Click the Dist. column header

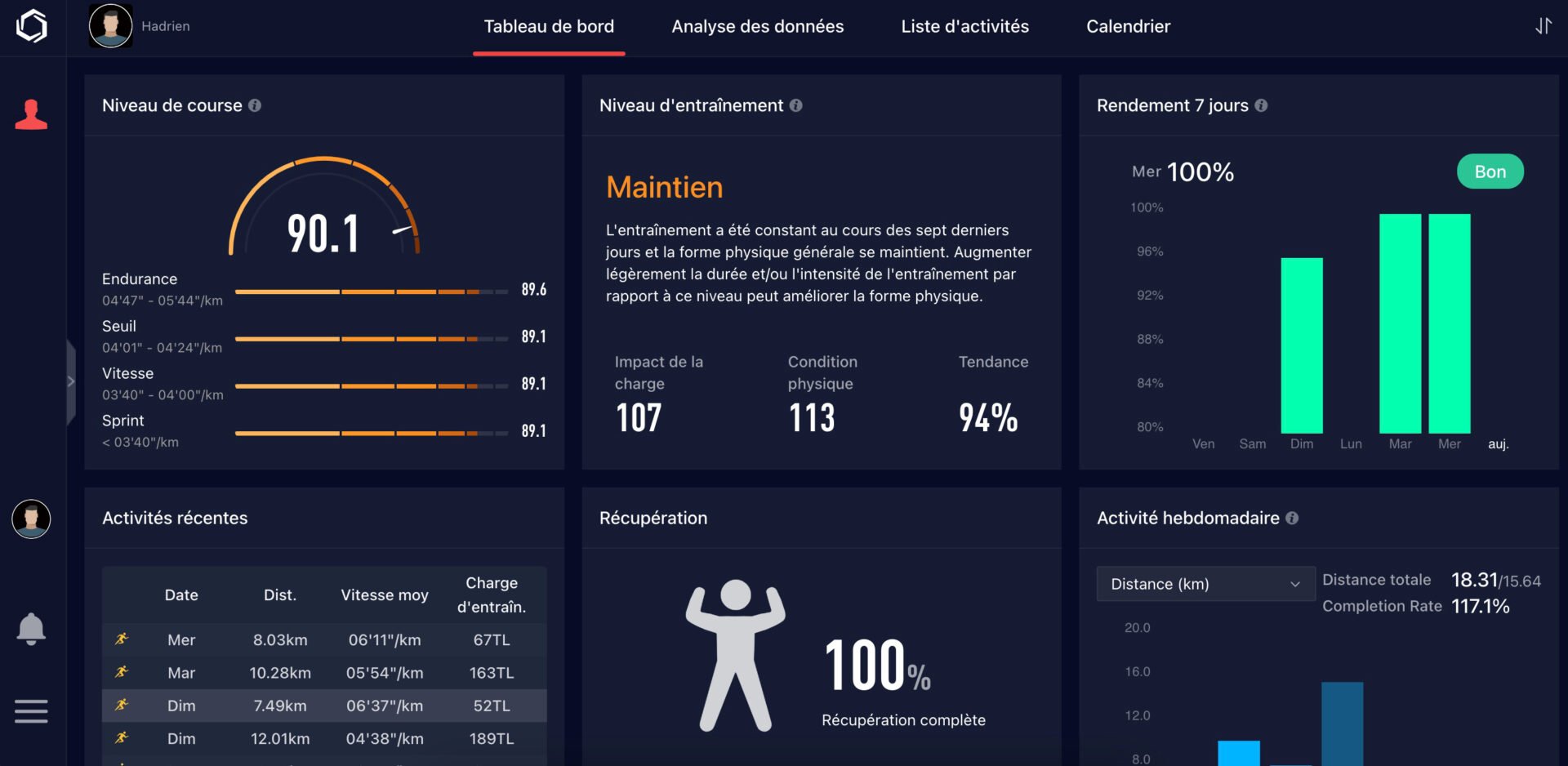(280, 595)
